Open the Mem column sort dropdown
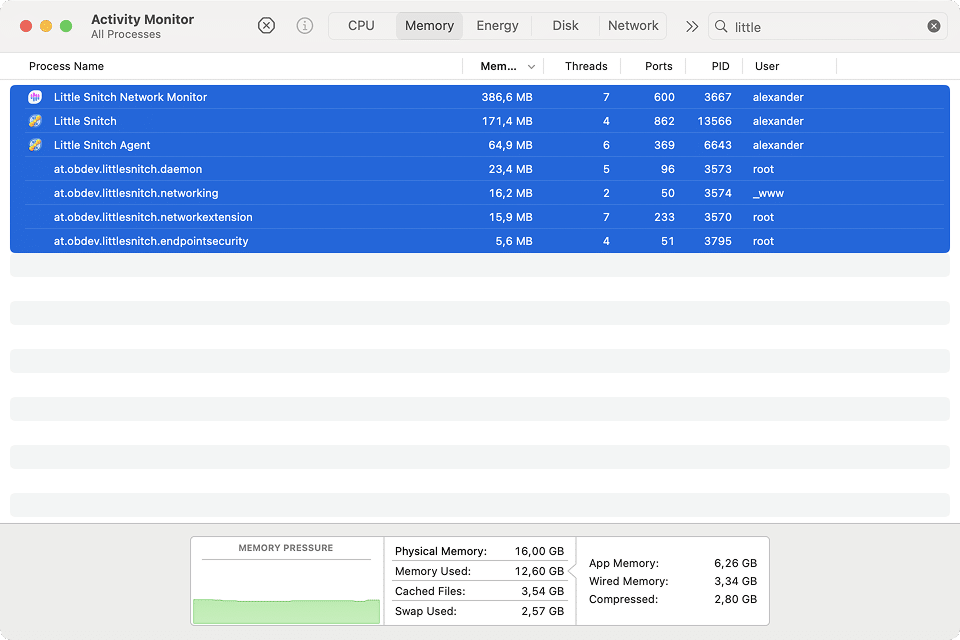Image resolution: width=960 pixels, height=640 pixels. (x=532, y=66)
